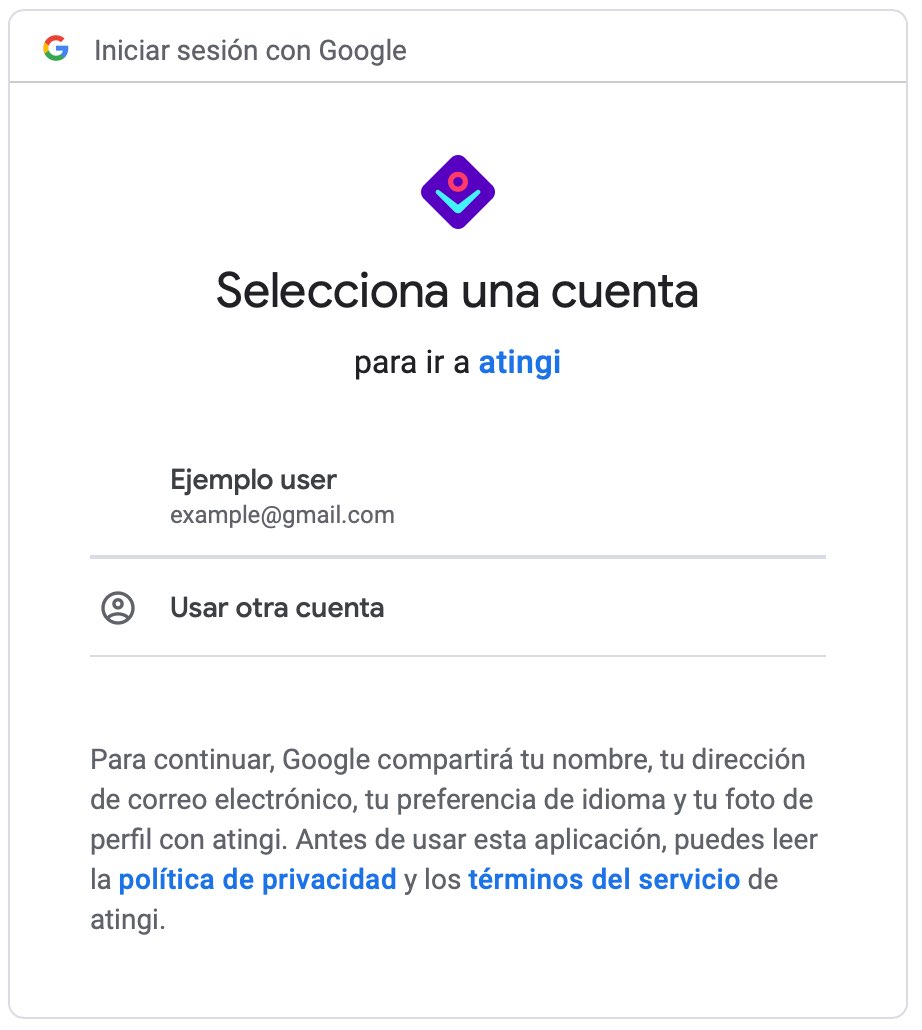Click the empty avatar area beside Ejemplo user
The image size is (922, 1030).
[118, 497]
